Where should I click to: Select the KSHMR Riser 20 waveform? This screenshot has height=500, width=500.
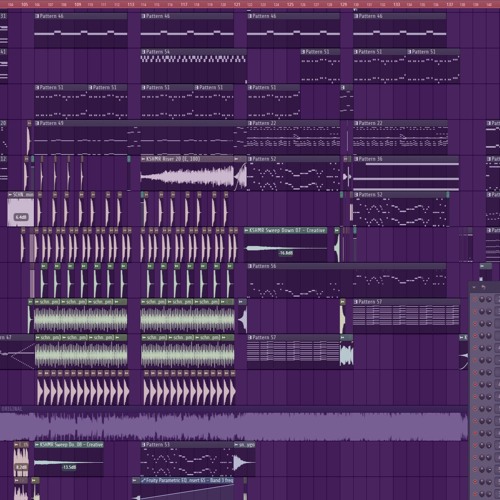click(188, 176)
